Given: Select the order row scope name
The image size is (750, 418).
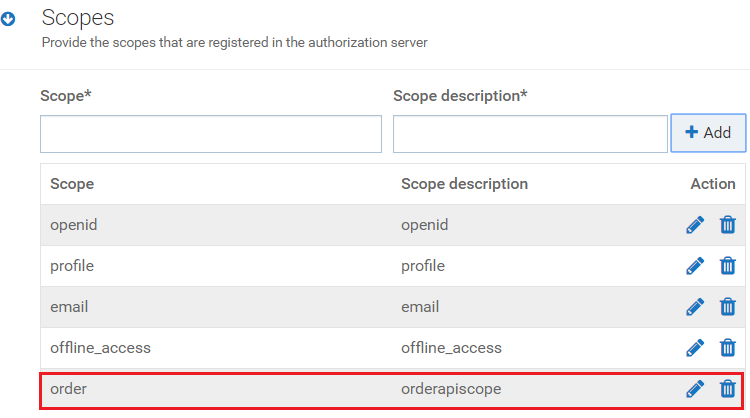Looking at the screenshot, I should [x=68, y=389].
